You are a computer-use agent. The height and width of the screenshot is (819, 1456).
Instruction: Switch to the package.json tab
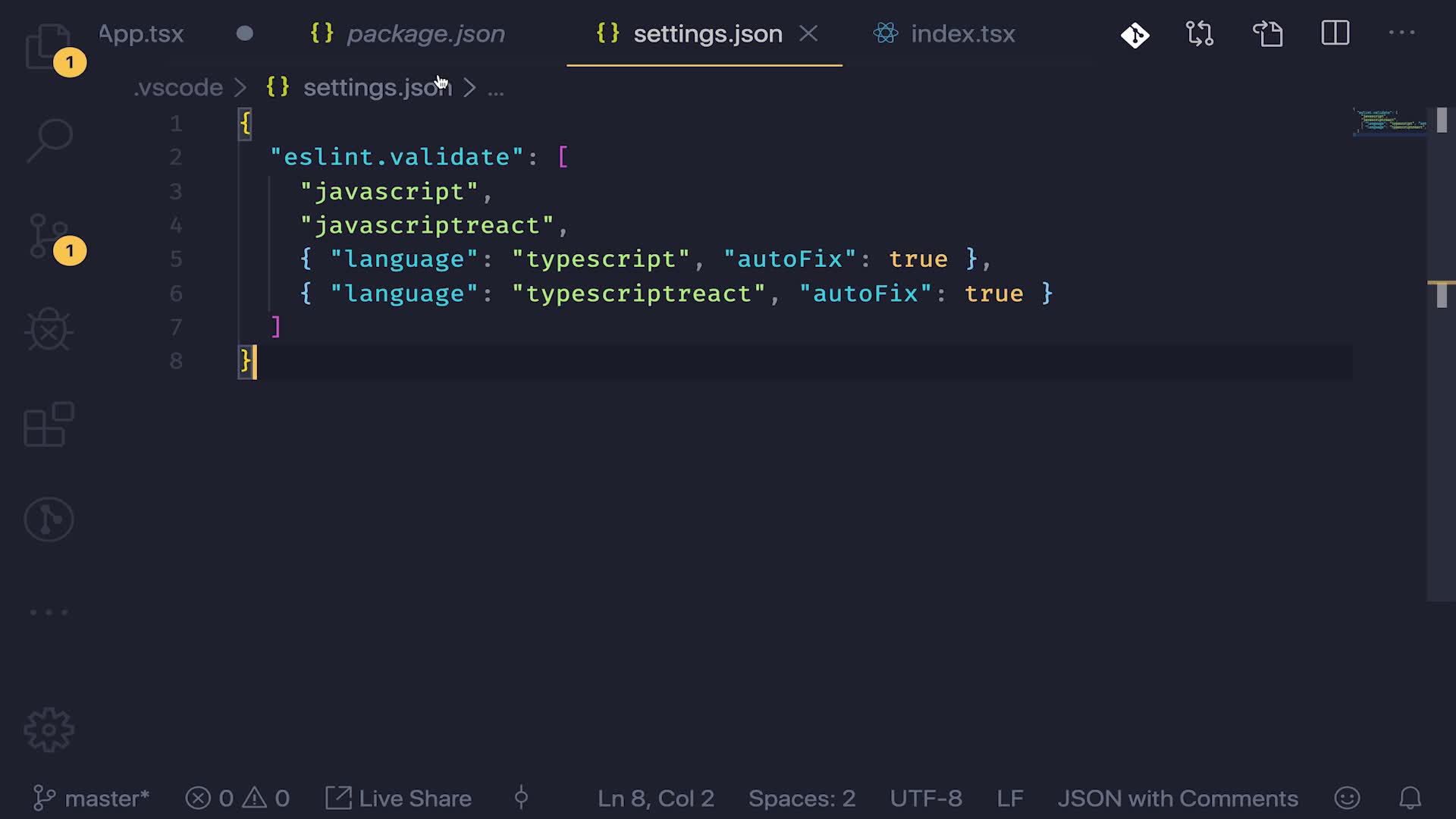(425, 33)
